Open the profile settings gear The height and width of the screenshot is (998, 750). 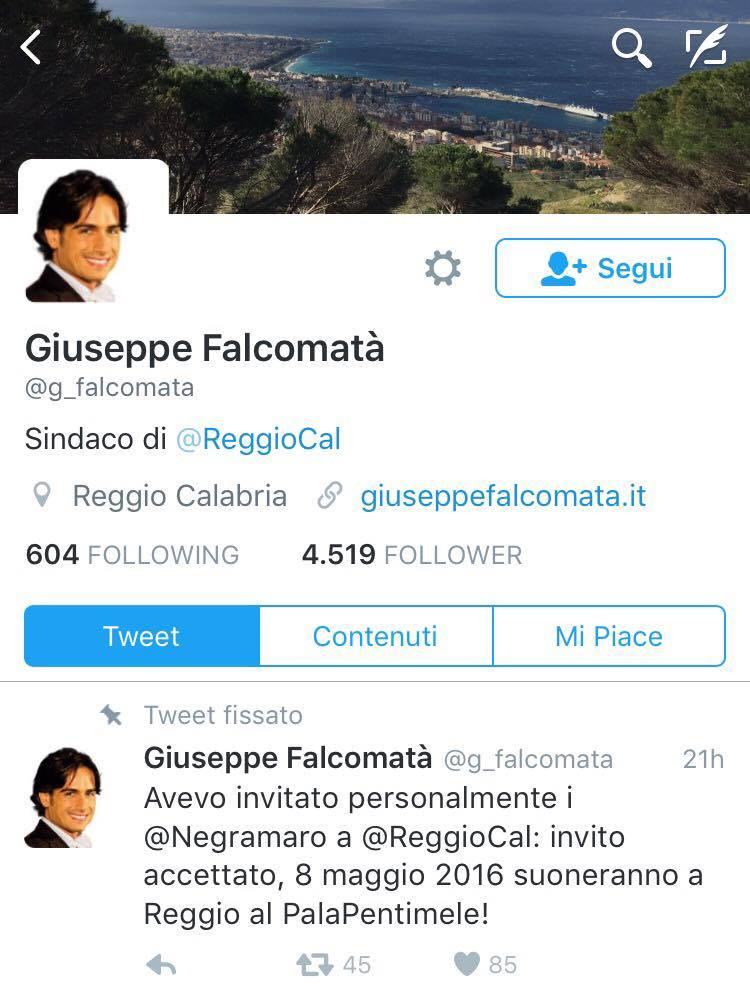click(442, 268)
